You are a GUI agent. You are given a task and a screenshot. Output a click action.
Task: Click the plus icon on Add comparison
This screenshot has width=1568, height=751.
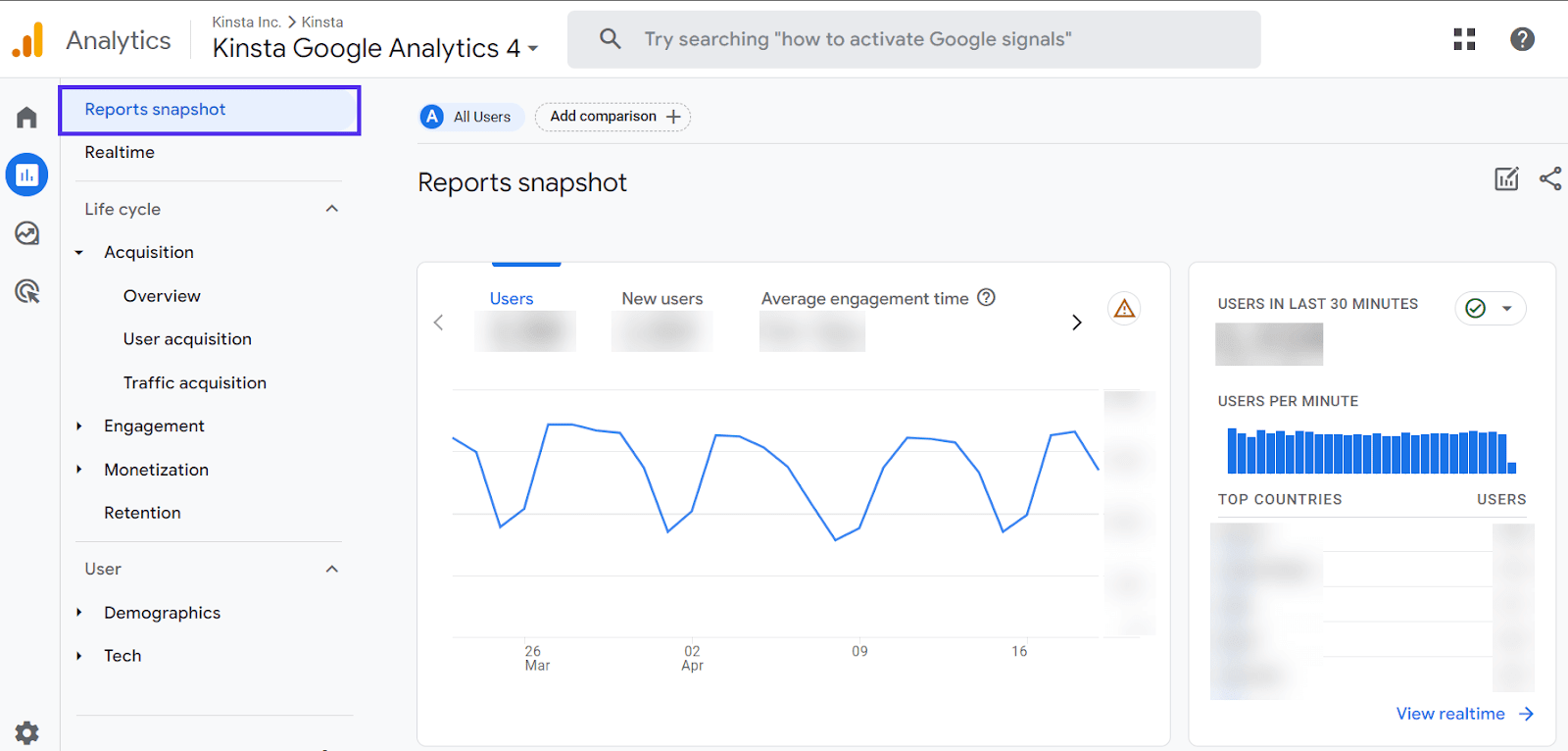tap(673, 117)
